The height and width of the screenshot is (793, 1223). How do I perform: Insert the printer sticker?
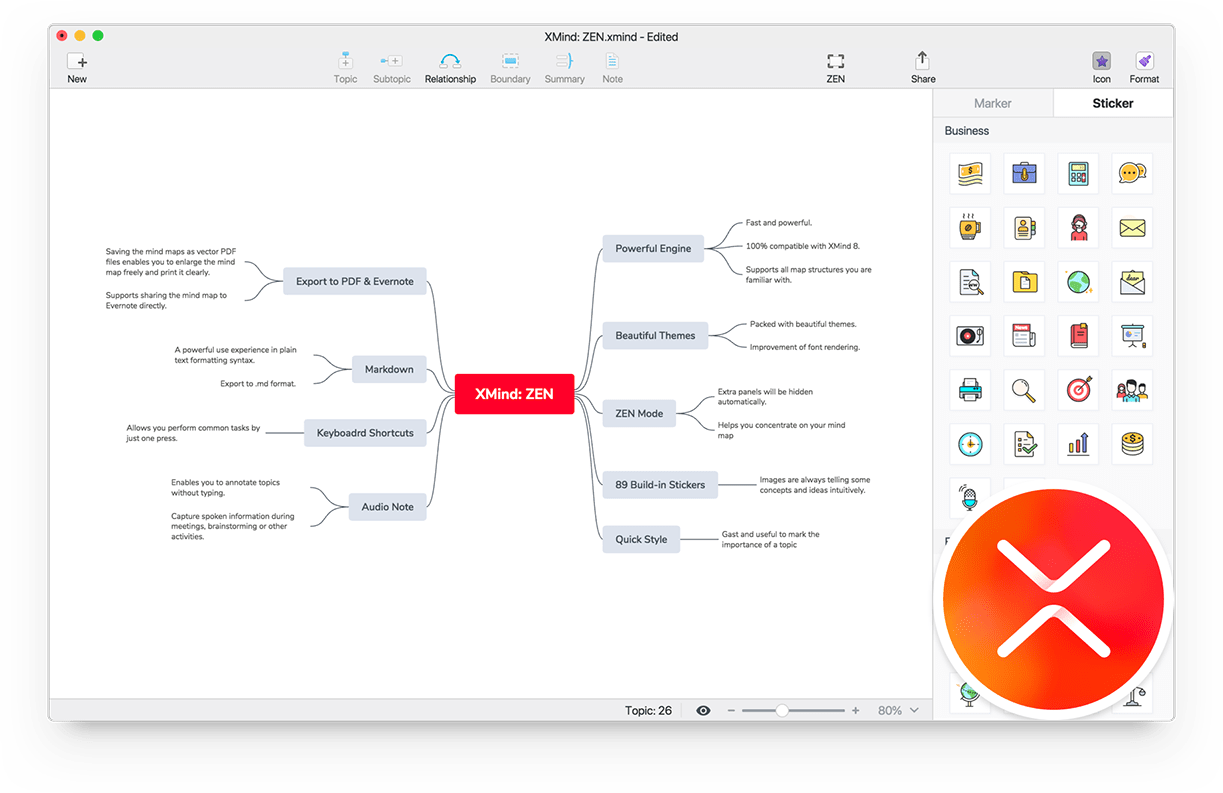(x=969, y=390)
